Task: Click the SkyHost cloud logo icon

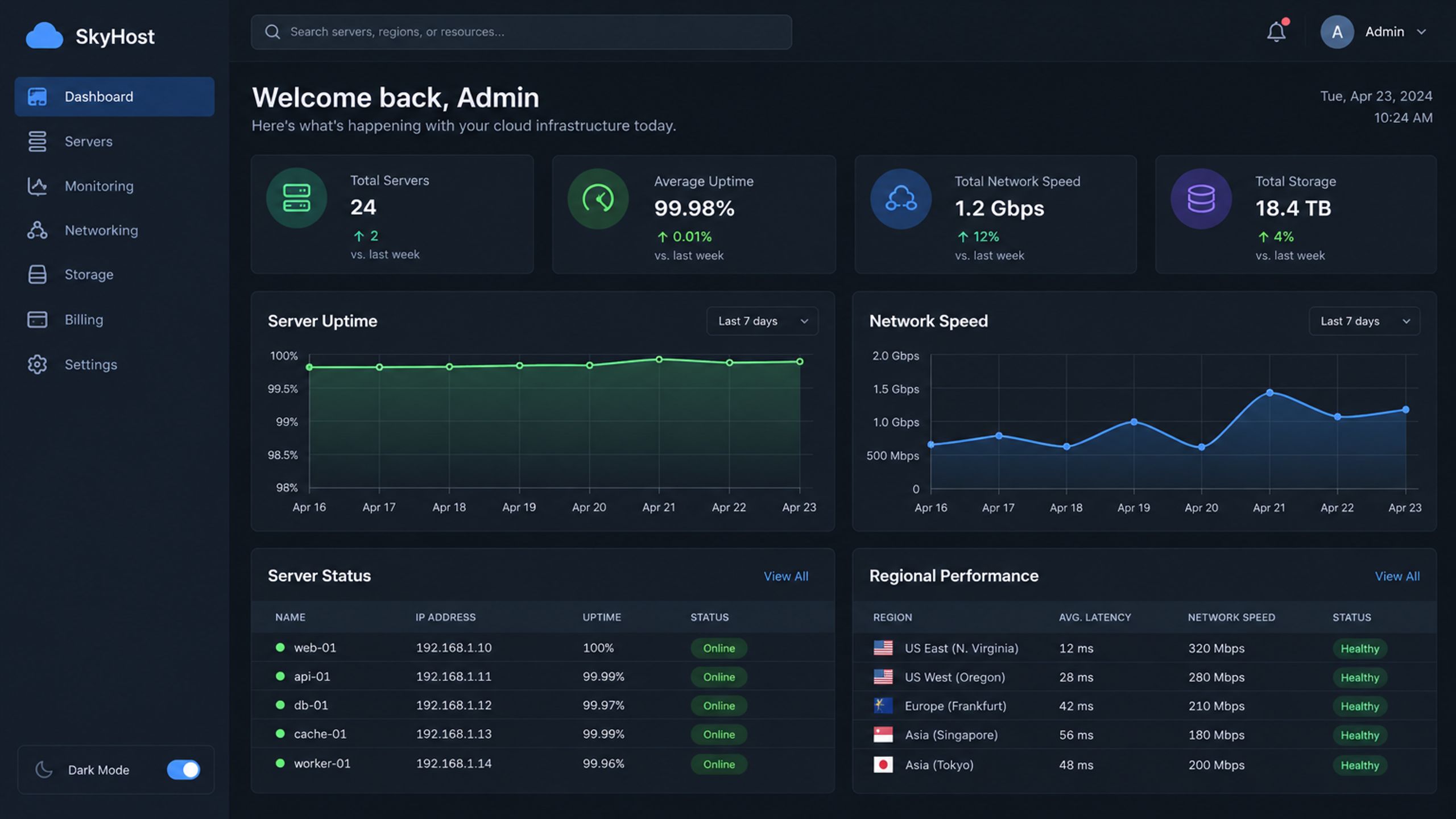Action: click(44, 36)
